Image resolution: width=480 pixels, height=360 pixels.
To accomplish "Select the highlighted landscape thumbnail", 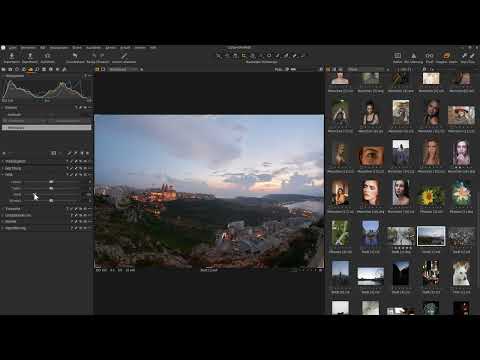I will [x=431, y=236].
